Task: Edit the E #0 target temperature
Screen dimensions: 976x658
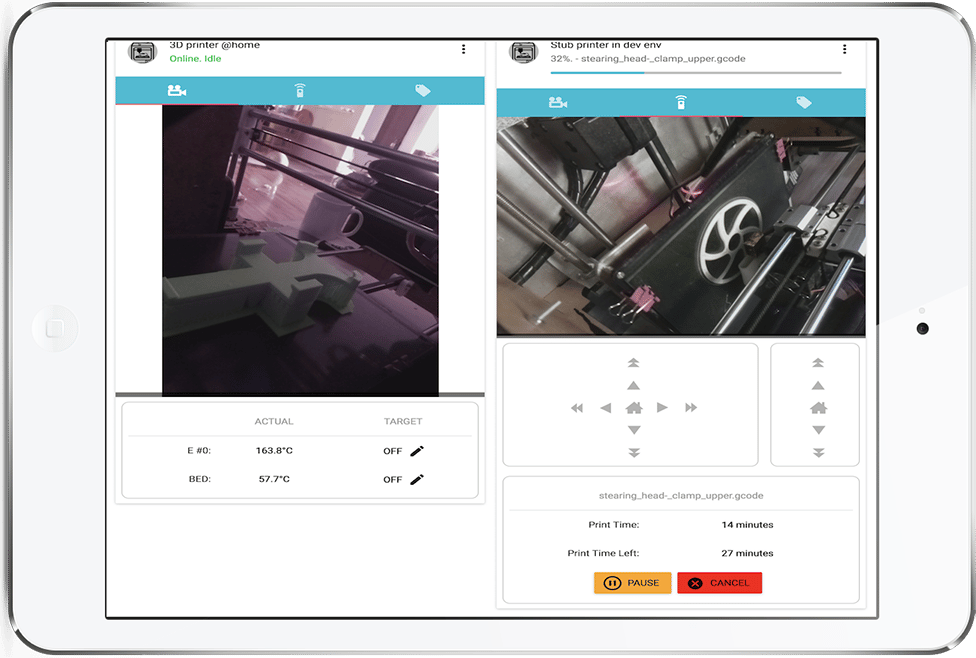Action: (x=417, y=451)
